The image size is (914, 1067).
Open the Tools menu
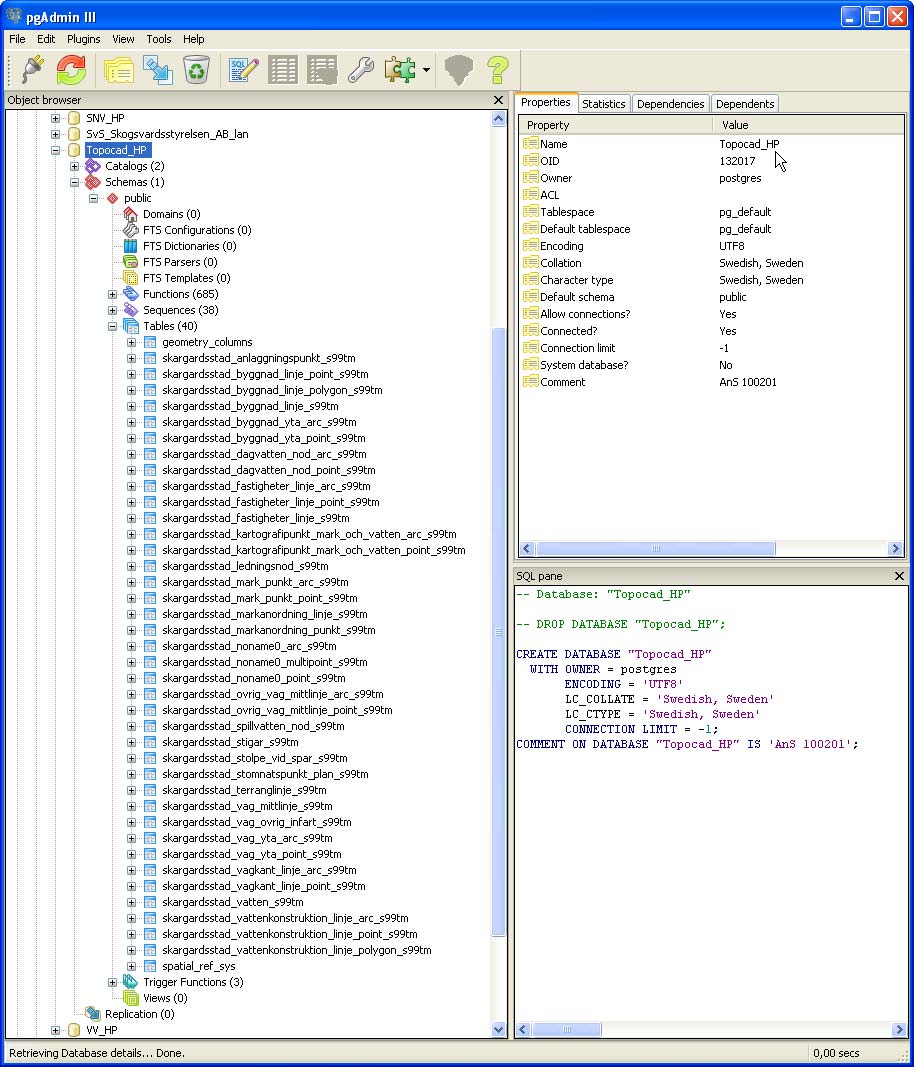(x=159, y=39)
